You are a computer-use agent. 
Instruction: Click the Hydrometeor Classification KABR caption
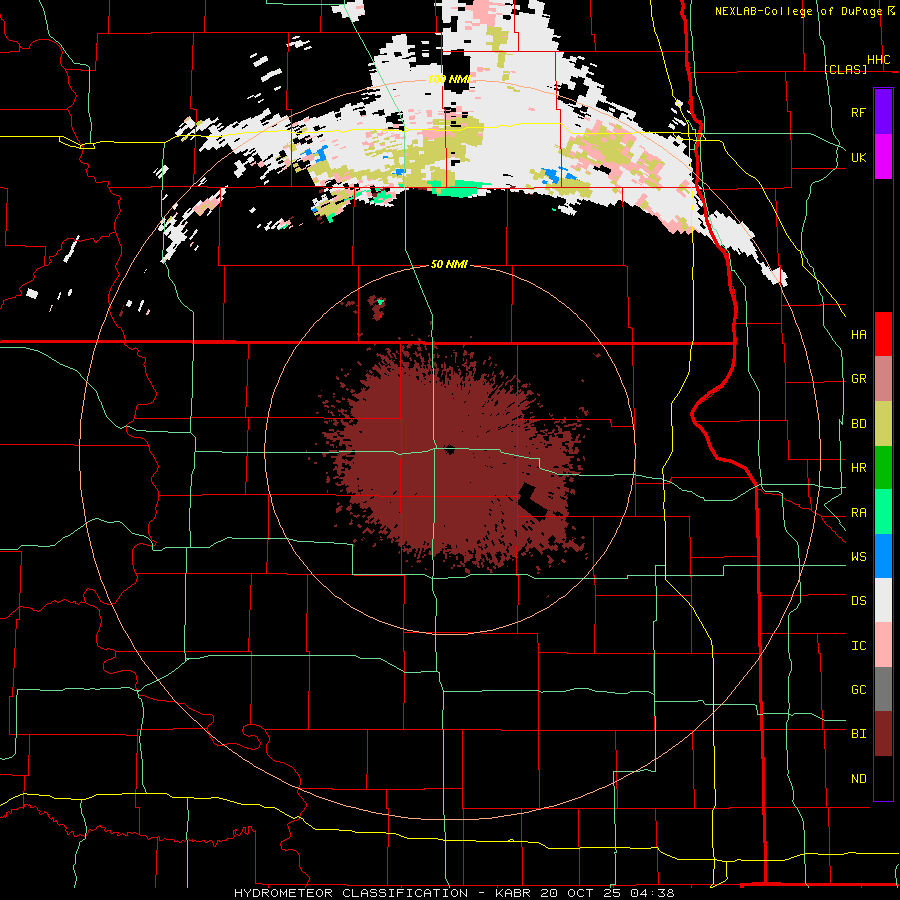[454, 893]
